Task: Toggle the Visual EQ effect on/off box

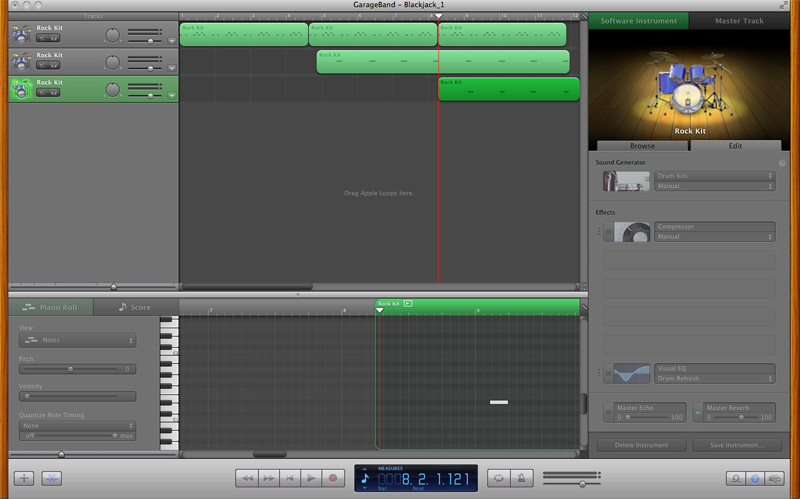Action: pyautogui.click(x=608, y=373)
